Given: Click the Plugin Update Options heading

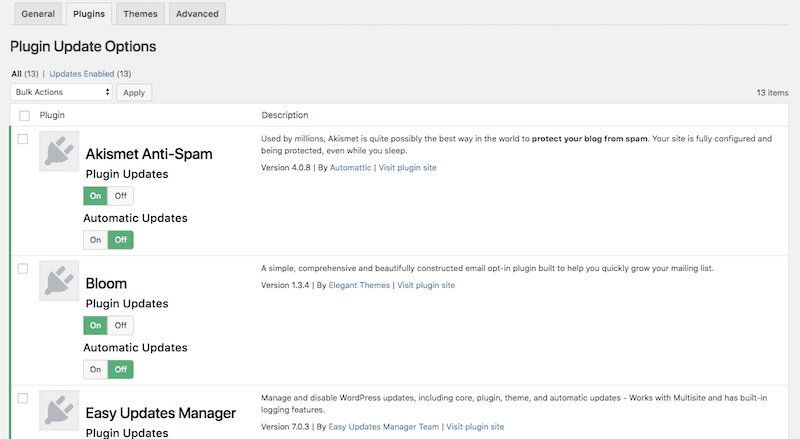Looking at the screenshot, I should pyautogui.click(x=83, y=46).
